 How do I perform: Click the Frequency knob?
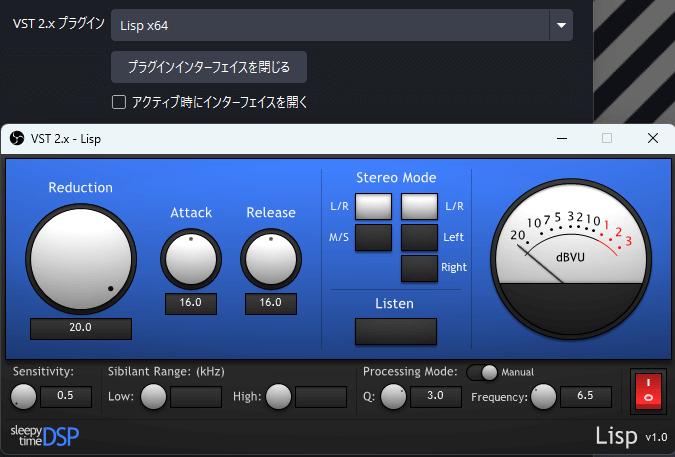pos(543,397)
